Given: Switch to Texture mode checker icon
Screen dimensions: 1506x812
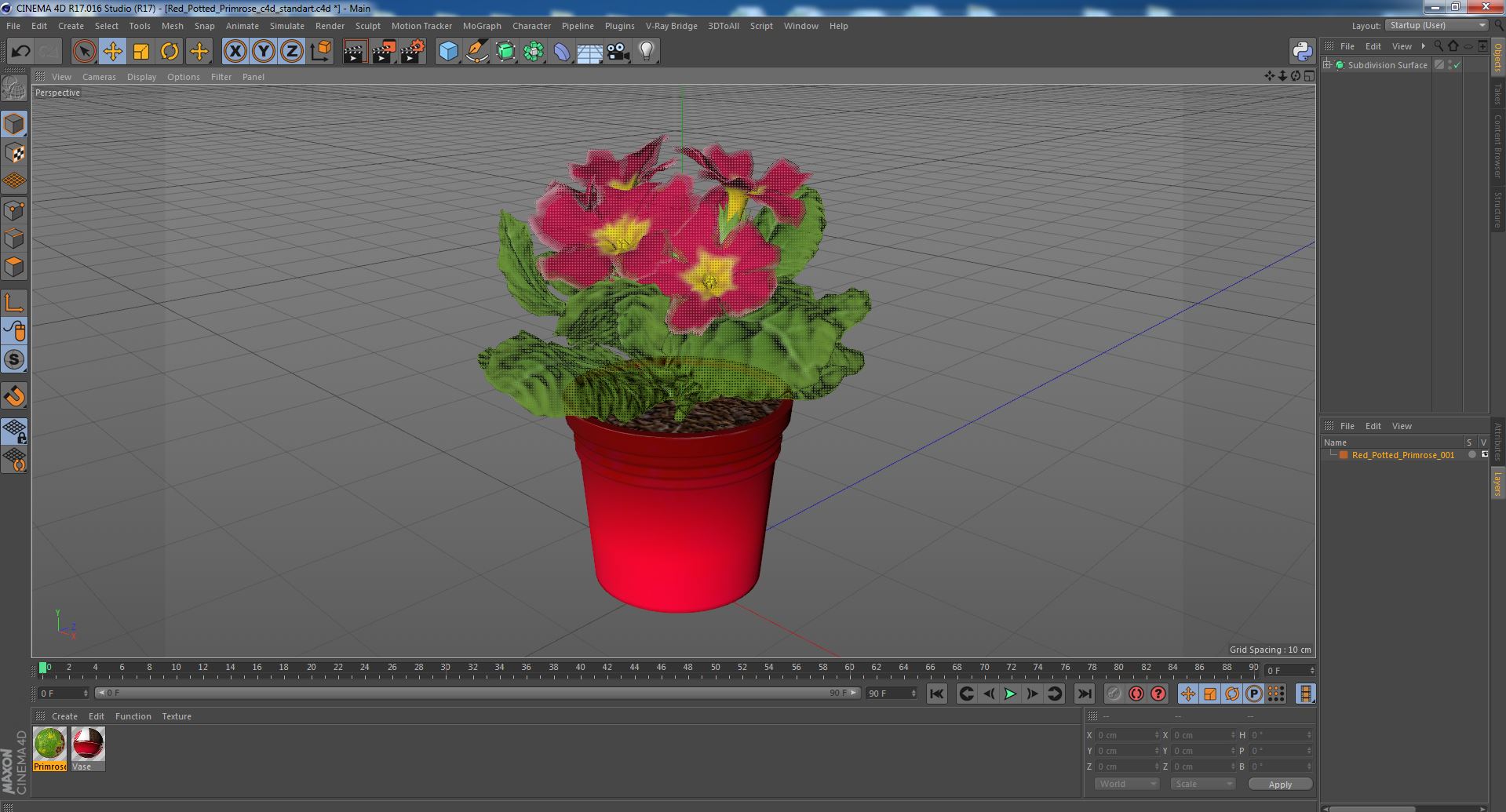Looking at the screenshot, I should point(14,153).
